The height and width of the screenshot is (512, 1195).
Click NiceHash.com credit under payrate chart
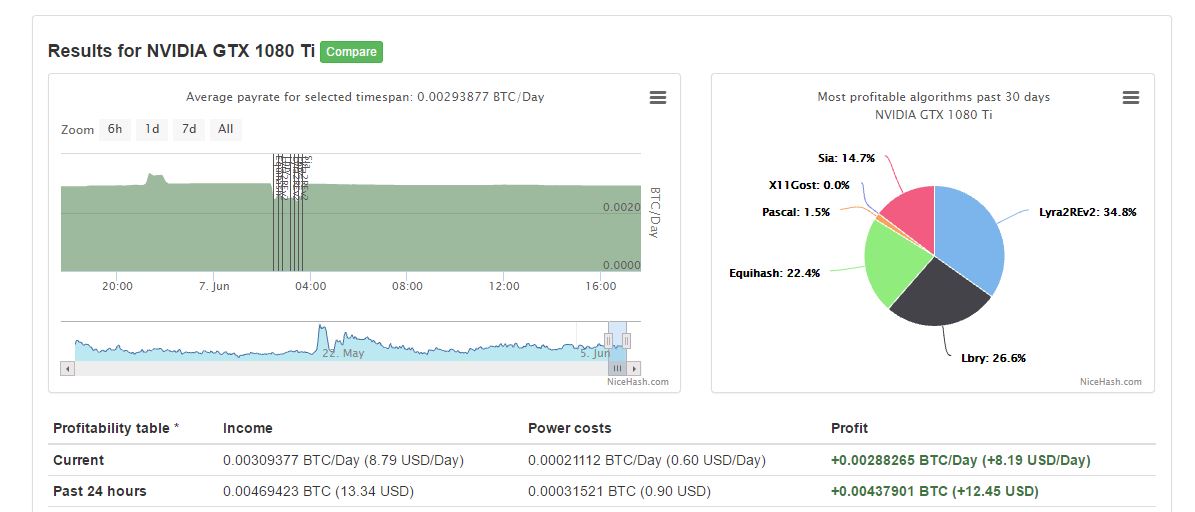[638, 382]
